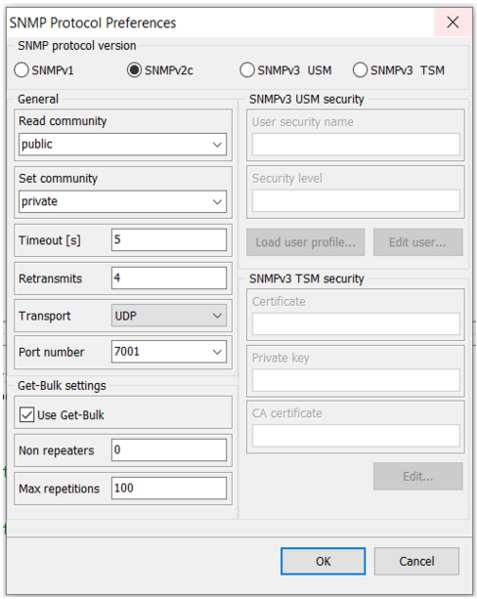Click the Edit... button under TSM security
The image size is (477, 599).
[x=418, y=476]
